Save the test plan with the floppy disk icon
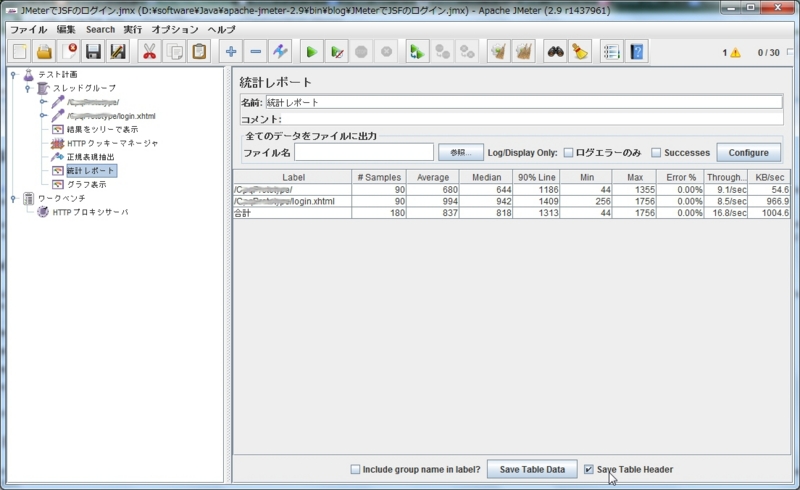 click(x=93, y=52)
